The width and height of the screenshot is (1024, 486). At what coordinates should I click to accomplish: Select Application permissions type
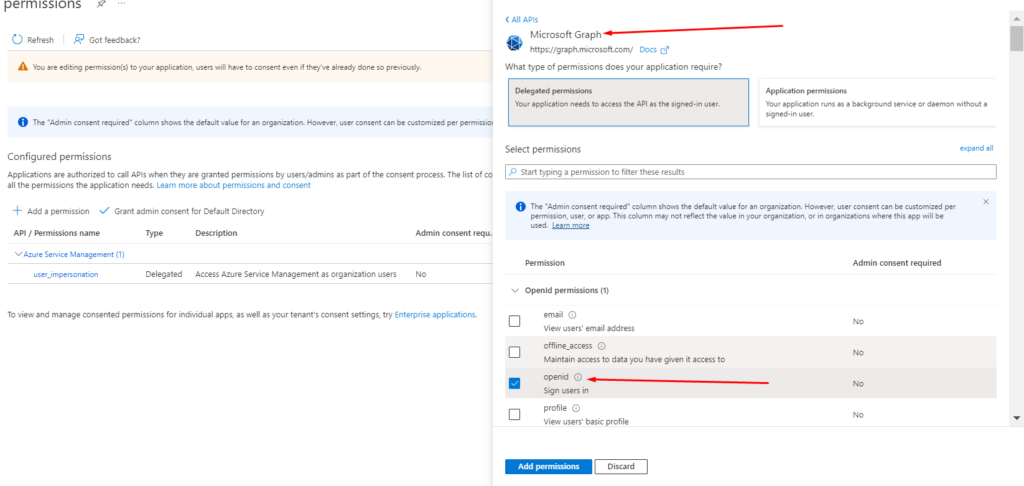[877, 103]
